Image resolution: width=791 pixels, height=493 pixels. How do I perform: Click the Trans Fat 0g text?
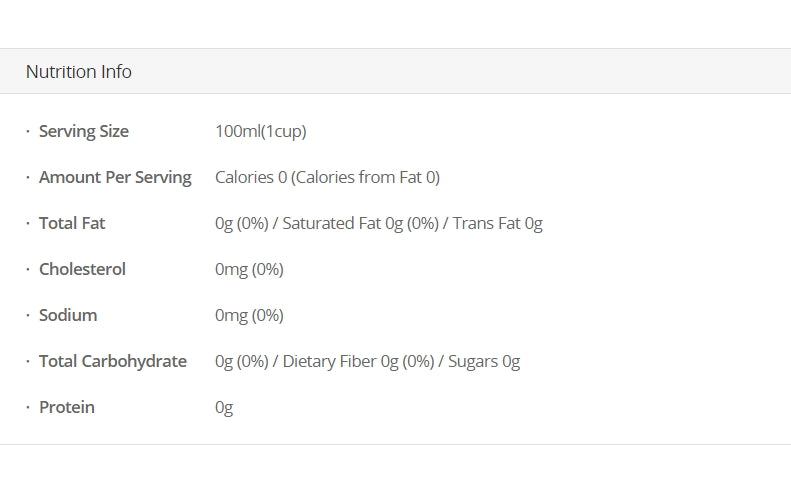pos(497,223)
